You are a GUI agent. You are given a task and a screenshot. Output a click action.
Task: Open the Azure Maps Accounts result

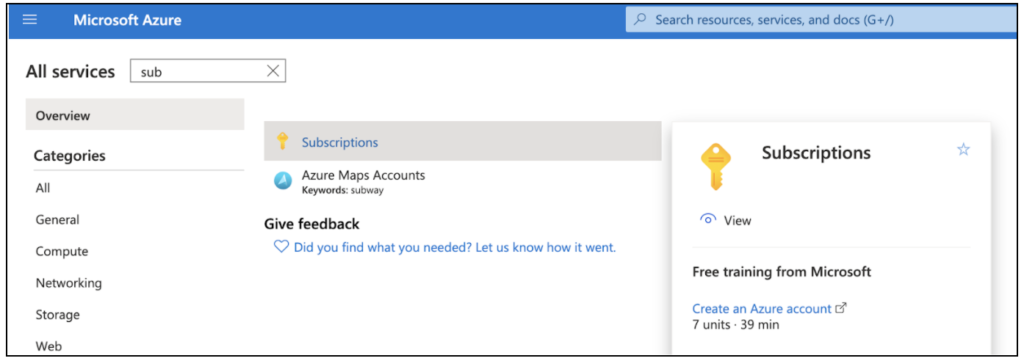(x=363, y=176)
